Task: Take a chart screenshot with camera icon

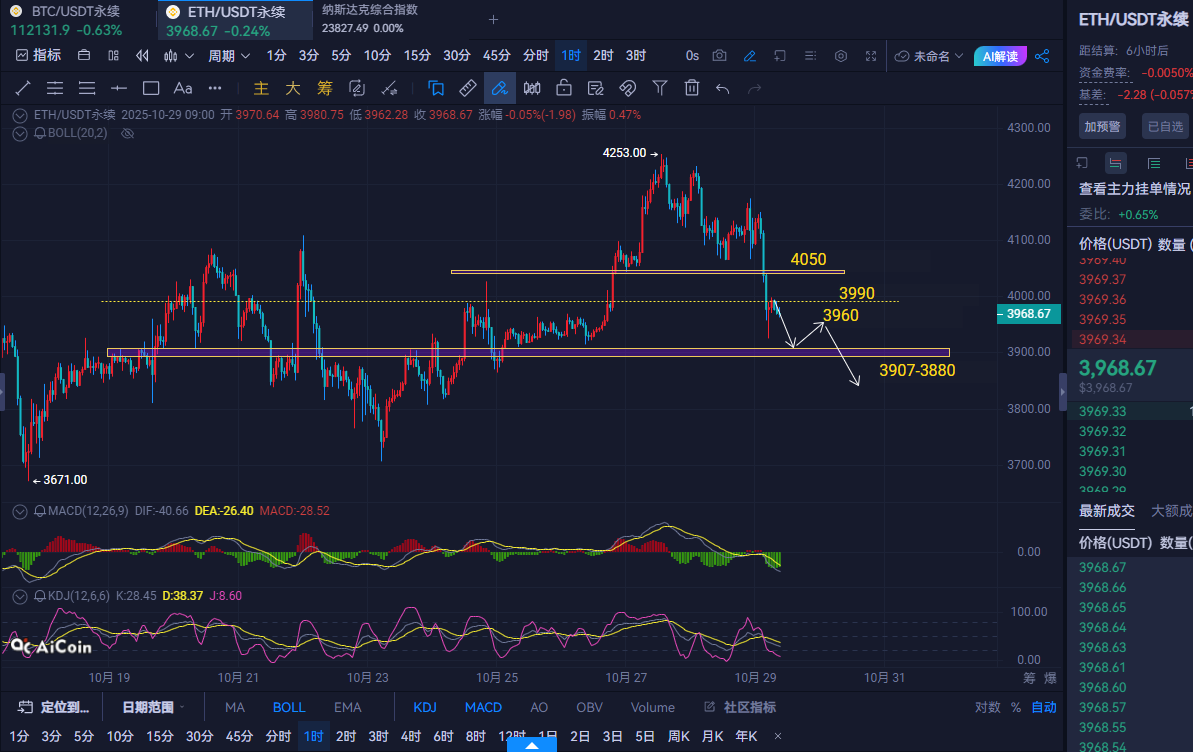Action: (x=719, y=56)
